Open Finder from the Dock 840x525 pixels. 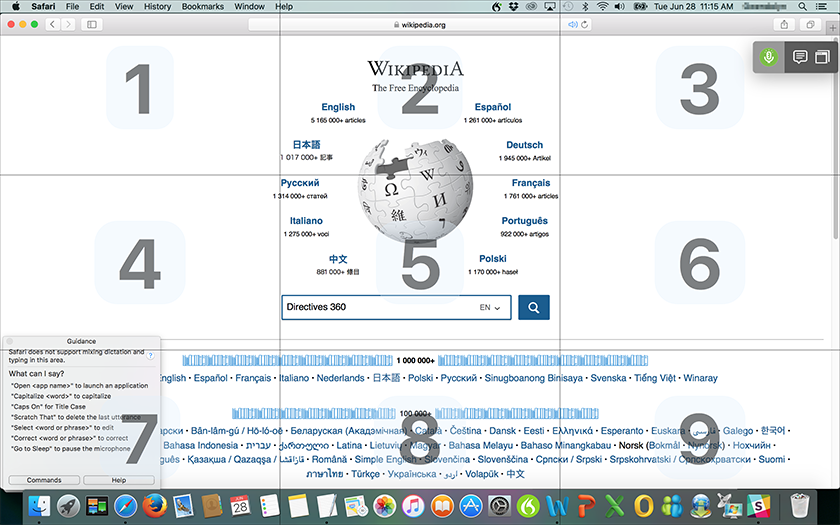(x=39, y=506)
